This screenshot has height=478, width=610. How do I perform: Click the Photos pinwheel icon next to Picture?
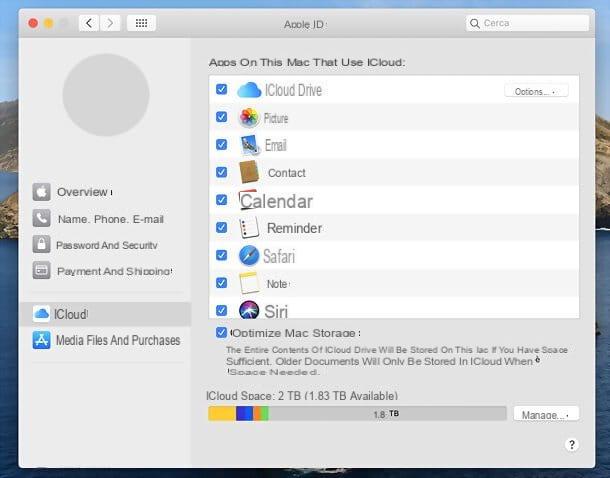pyautogui.click(x=249, y=117)
